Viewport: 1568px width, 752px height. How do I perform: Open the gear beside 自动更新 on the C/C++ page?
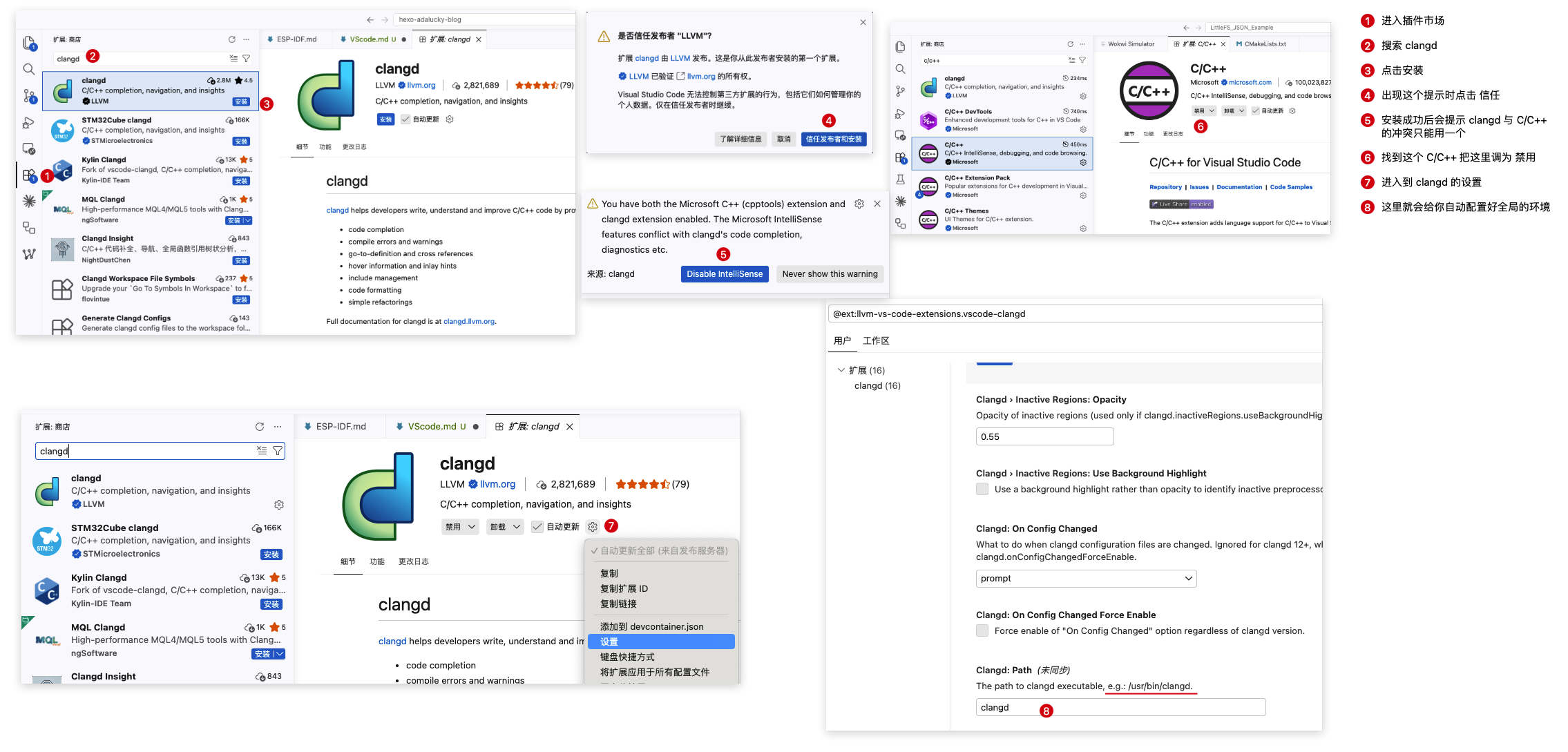[x=1292, y=110]
